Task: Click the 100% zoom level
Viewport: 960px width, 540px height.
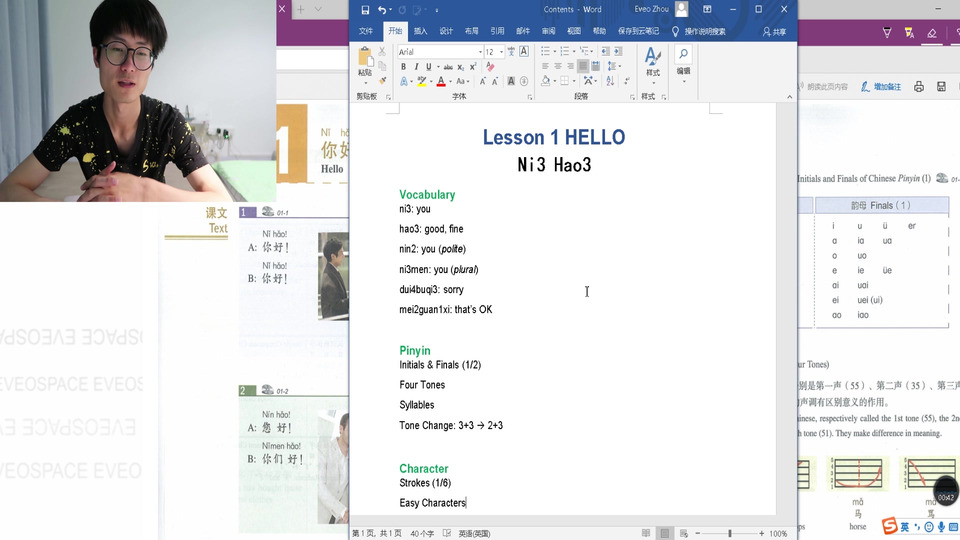Action: pyautogui.click(x=778, y=533)
